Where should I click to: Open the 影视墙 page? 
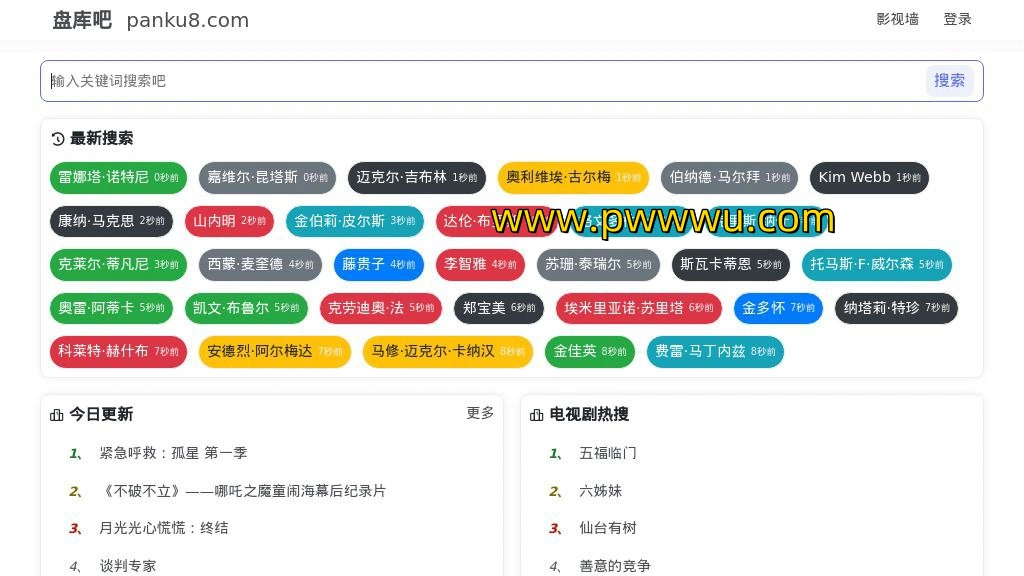coord(897,19)
